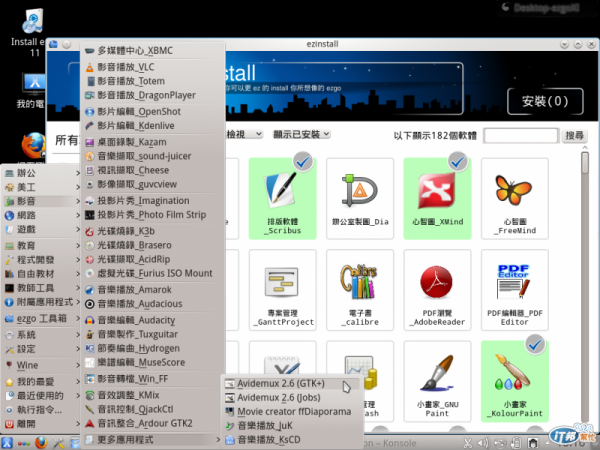
Task: Select the AdobeReader PDF tile
Action: click(437, 290)
